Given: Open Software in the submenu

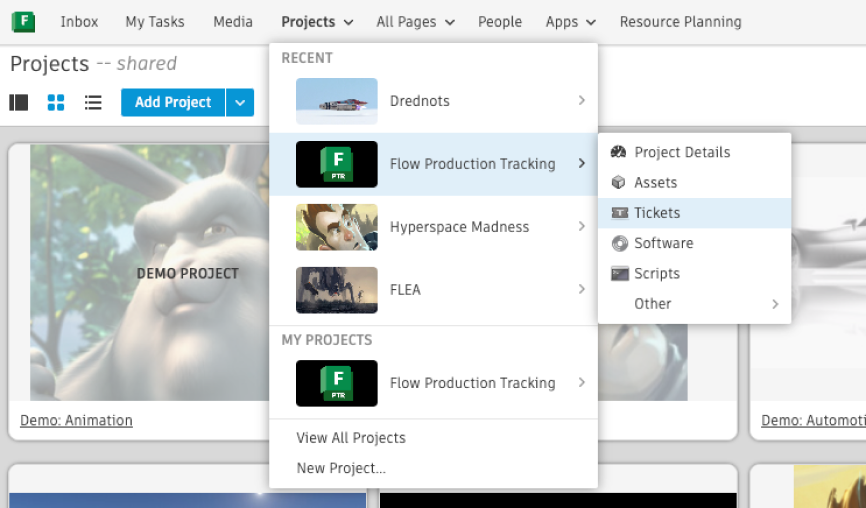Looking at the screenshot, I should click(x=695, y=244).
